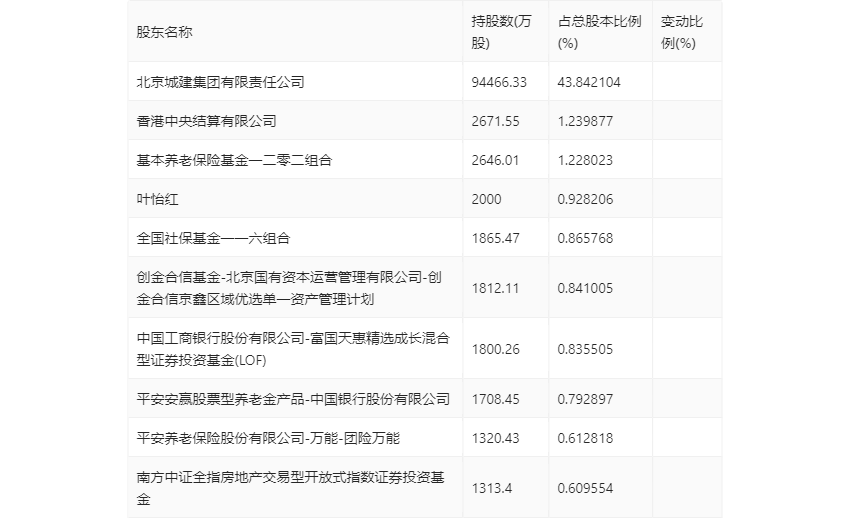850x518 pixels.
Task: Click 创金合信基金 京鑫区域优选 asset plan entry
Action: click(x=289, y=288)
